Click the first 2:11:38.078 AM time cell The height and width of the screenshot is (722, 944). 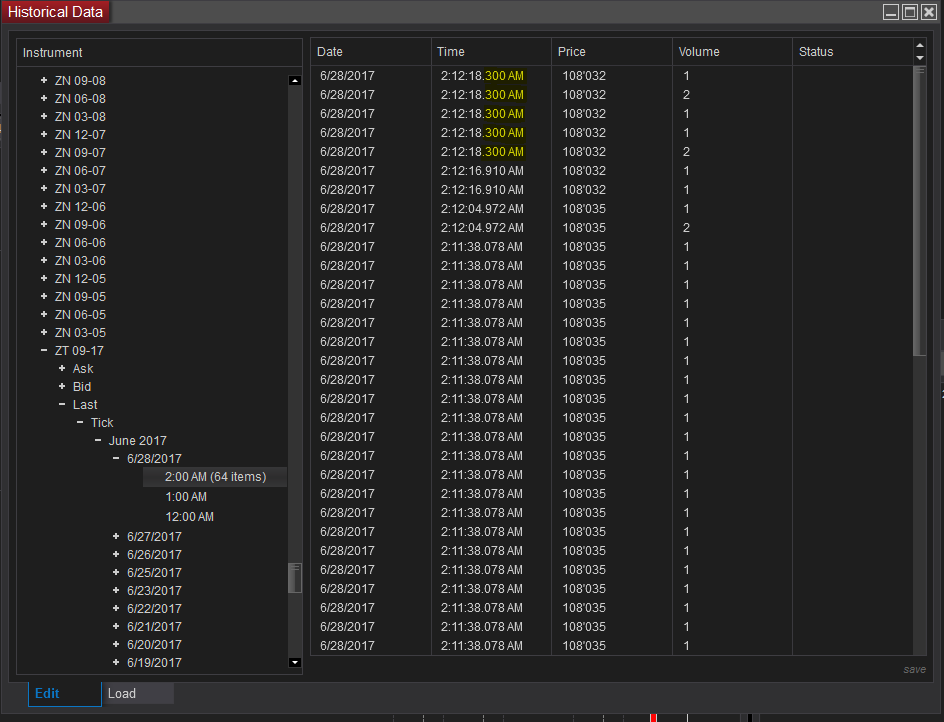click(x=482, y=247)
